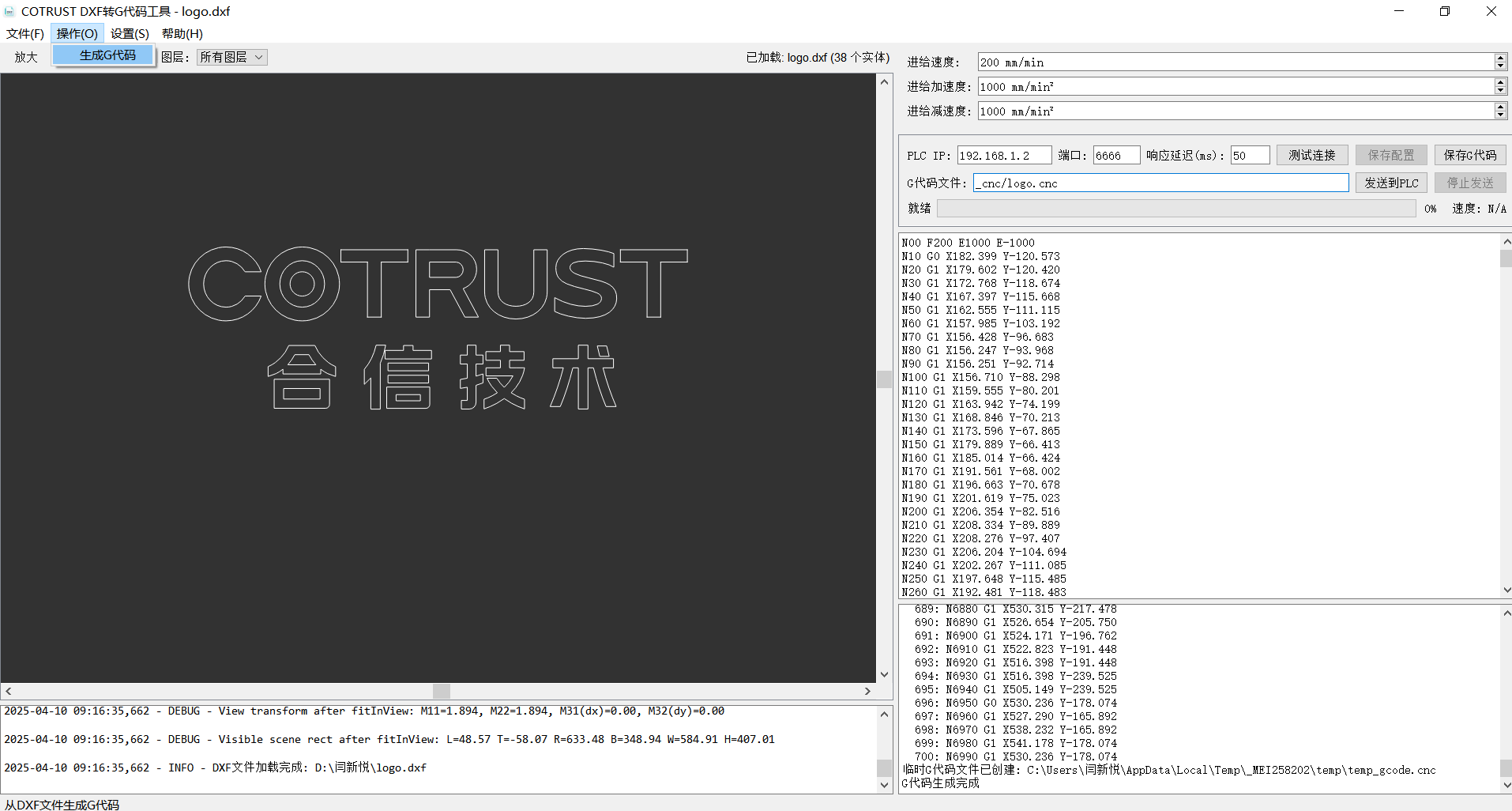Click the canvas horizontal scrollbar right arrow
This screenshot has height=811, width=1512.
tap(867, 691)
